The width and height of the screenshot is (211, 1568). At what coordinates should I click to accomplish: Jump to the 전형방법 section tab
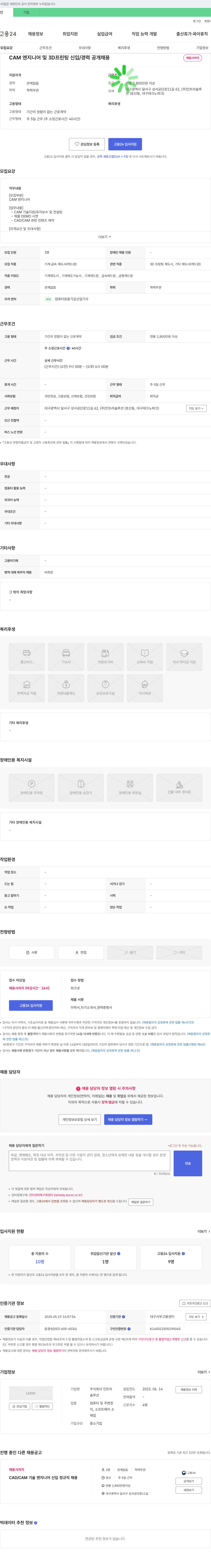(x=163, y=48)
